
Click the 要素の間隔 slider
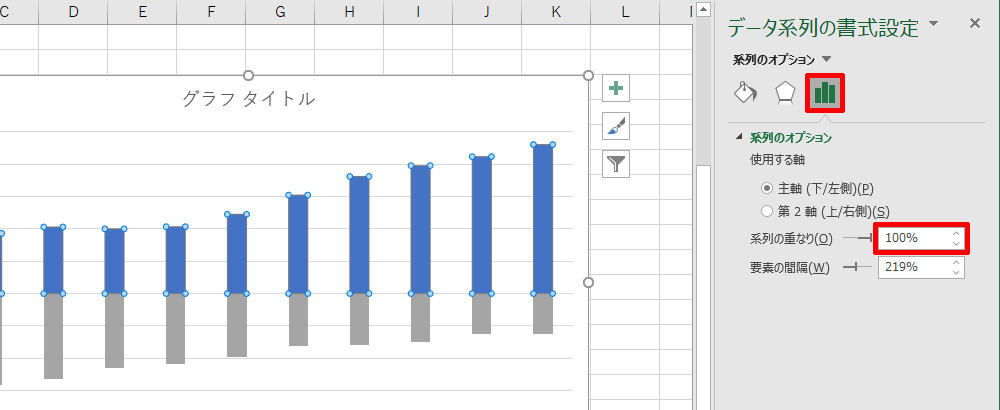point(857,267)
